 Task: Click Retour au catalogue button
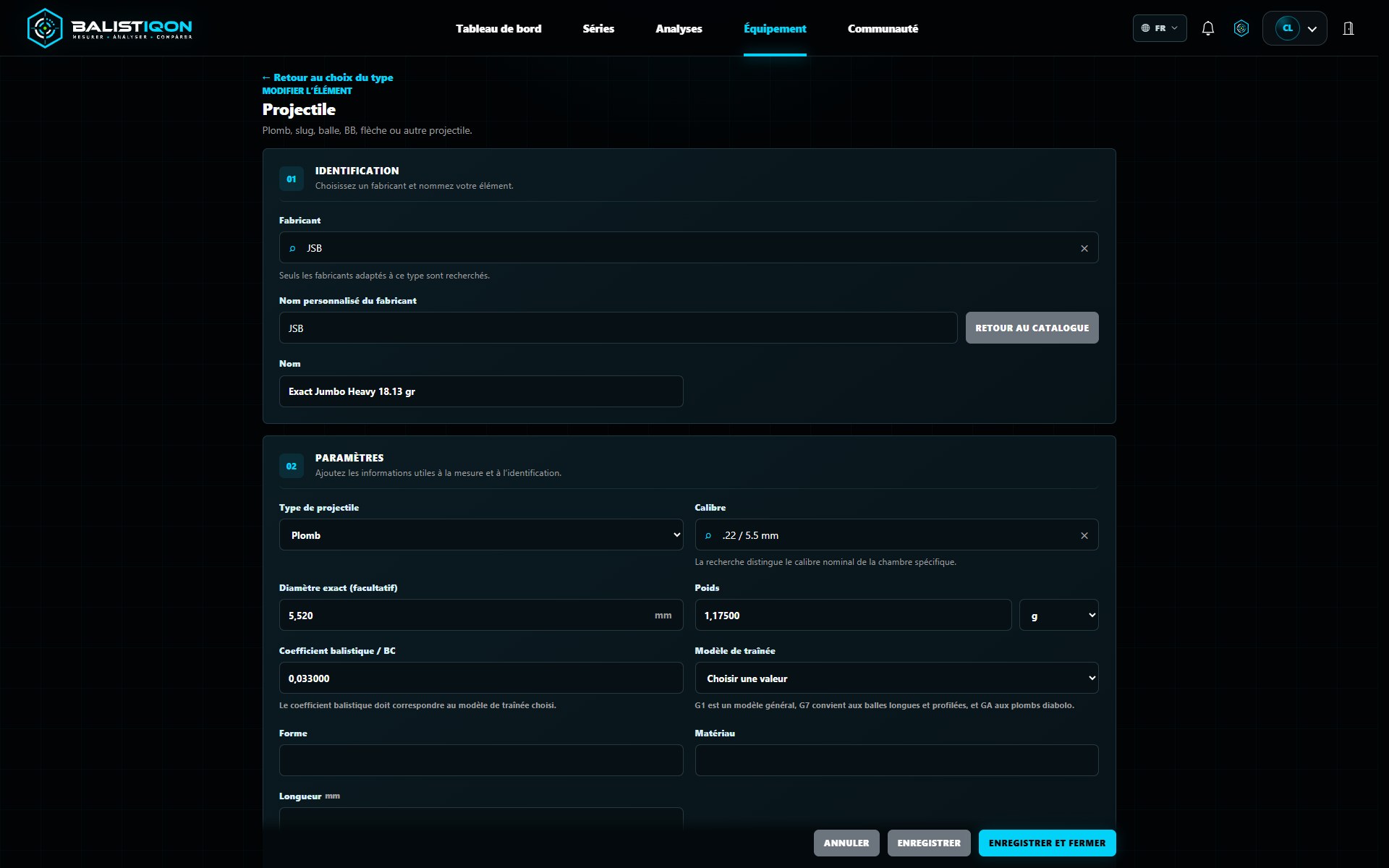(x=1032, y=328)
